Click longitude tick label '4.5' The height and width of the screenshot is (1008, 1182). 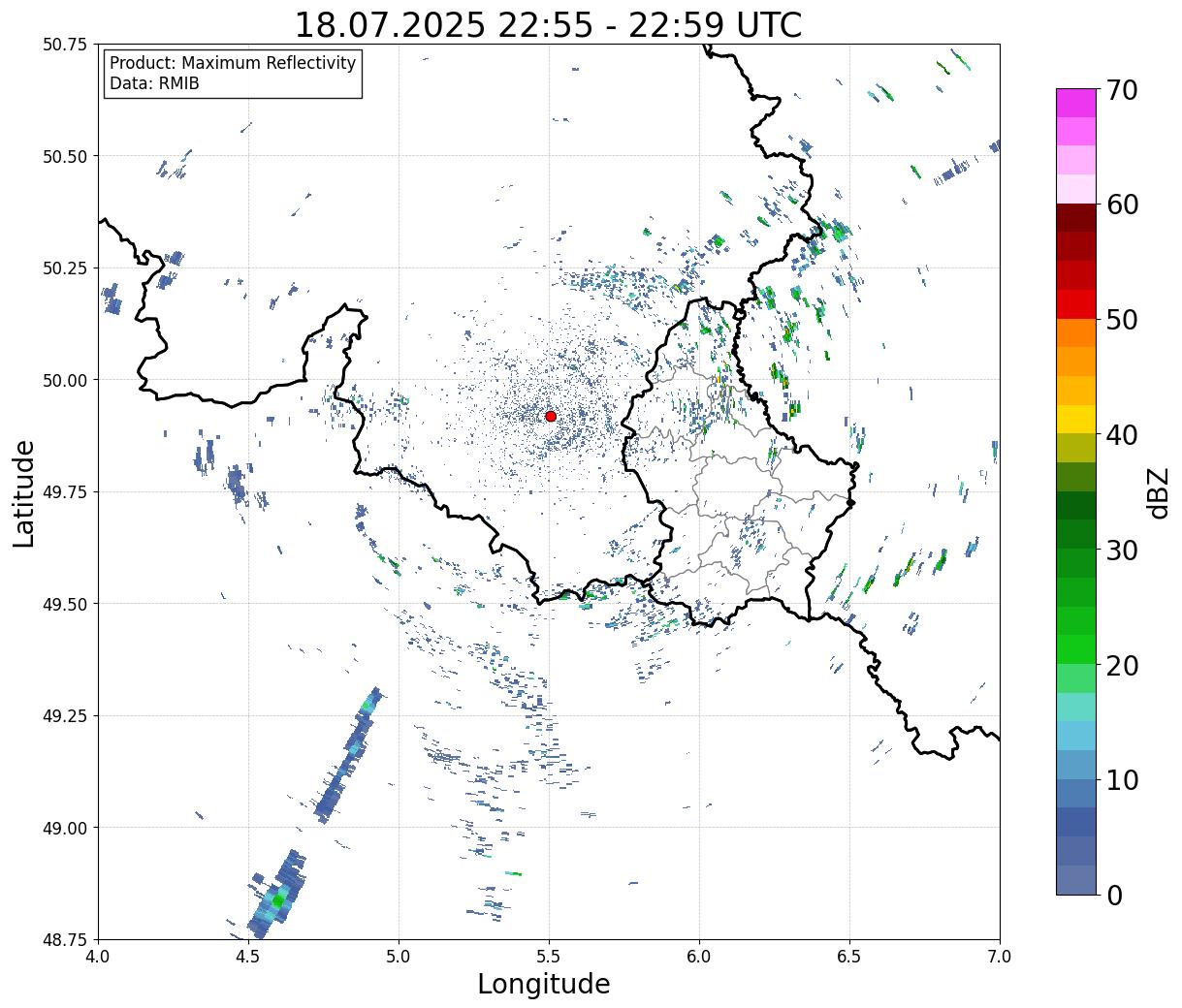click(x=248, y=957)
